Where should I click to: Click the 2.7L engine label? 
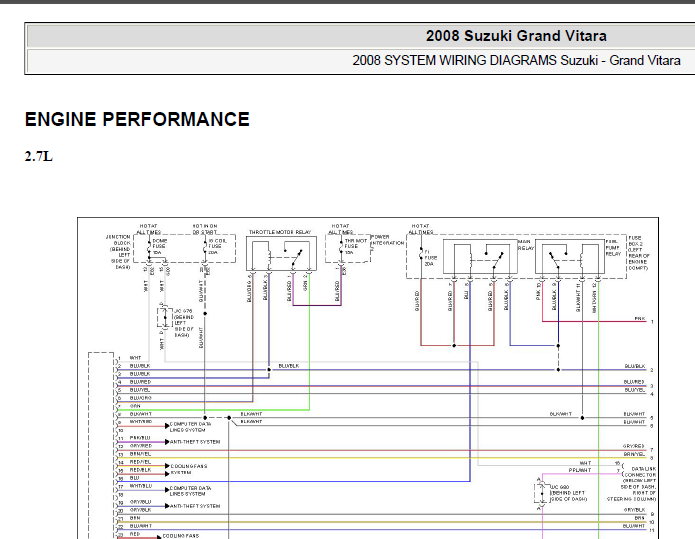38,156
